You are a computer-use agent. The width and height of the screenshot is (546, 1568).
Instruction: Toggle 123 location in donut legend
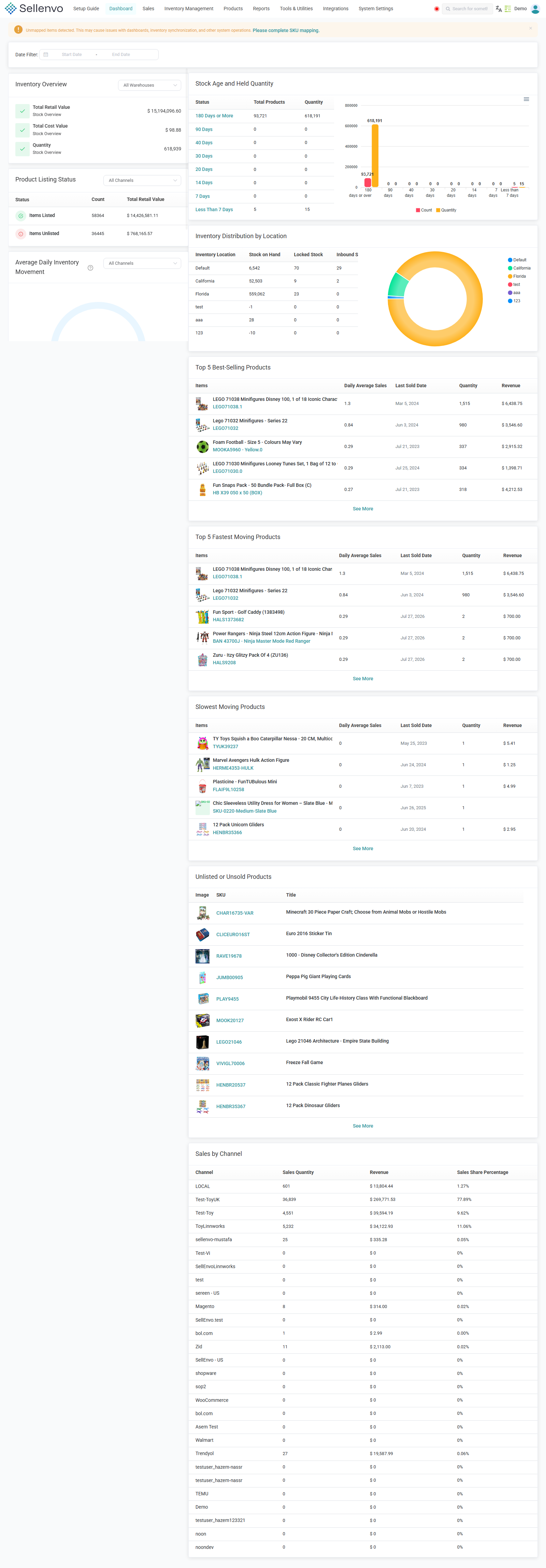(x=514, y=301)
